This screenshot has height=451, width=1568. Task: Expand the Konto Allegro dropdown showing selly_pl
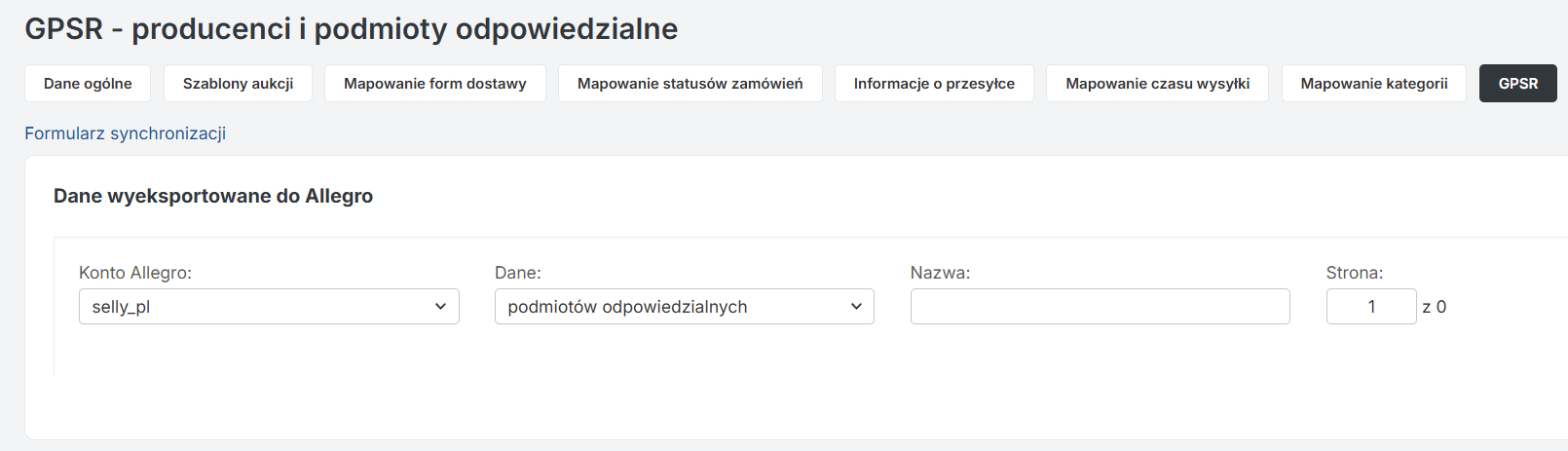point(268,307)
